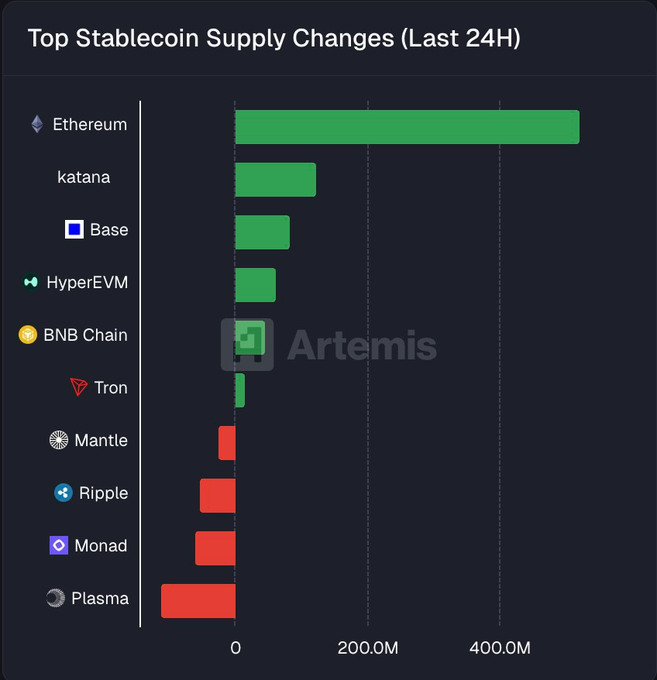Select the green katana bar

[275, 180]
